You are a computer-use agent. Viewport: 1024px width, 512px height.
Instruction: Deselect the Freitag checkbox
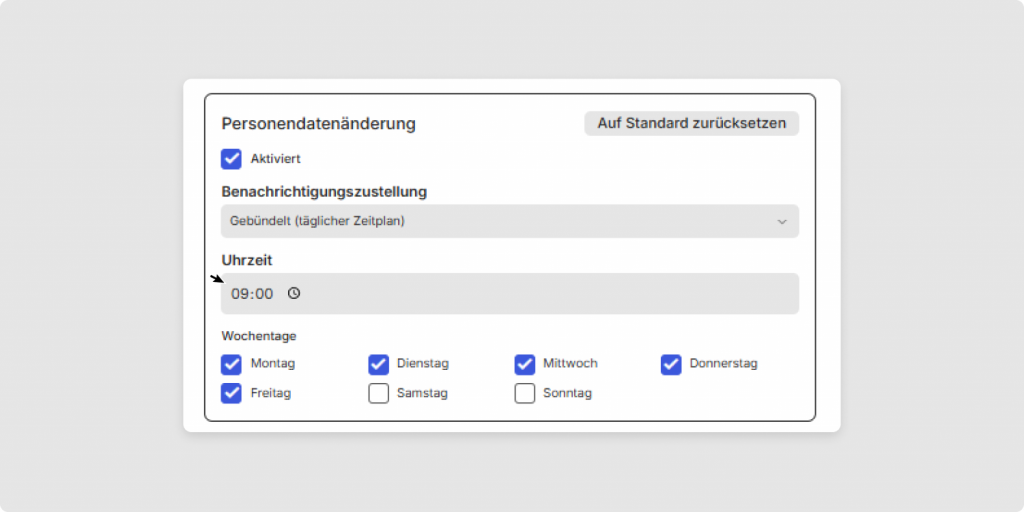click(231, 393)
